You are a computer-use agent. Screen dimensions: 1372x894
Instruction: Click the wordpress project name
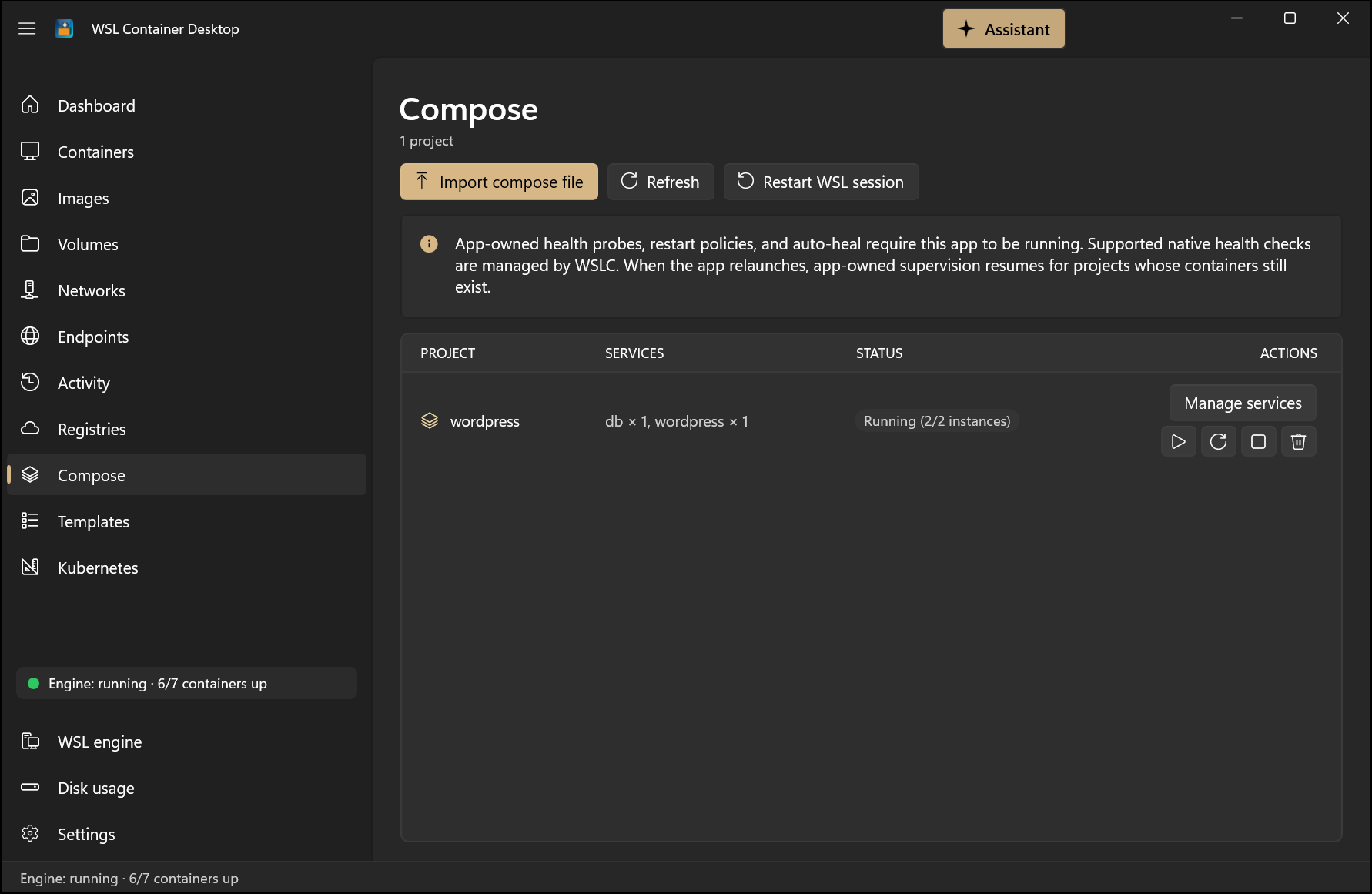click(485, 421)
